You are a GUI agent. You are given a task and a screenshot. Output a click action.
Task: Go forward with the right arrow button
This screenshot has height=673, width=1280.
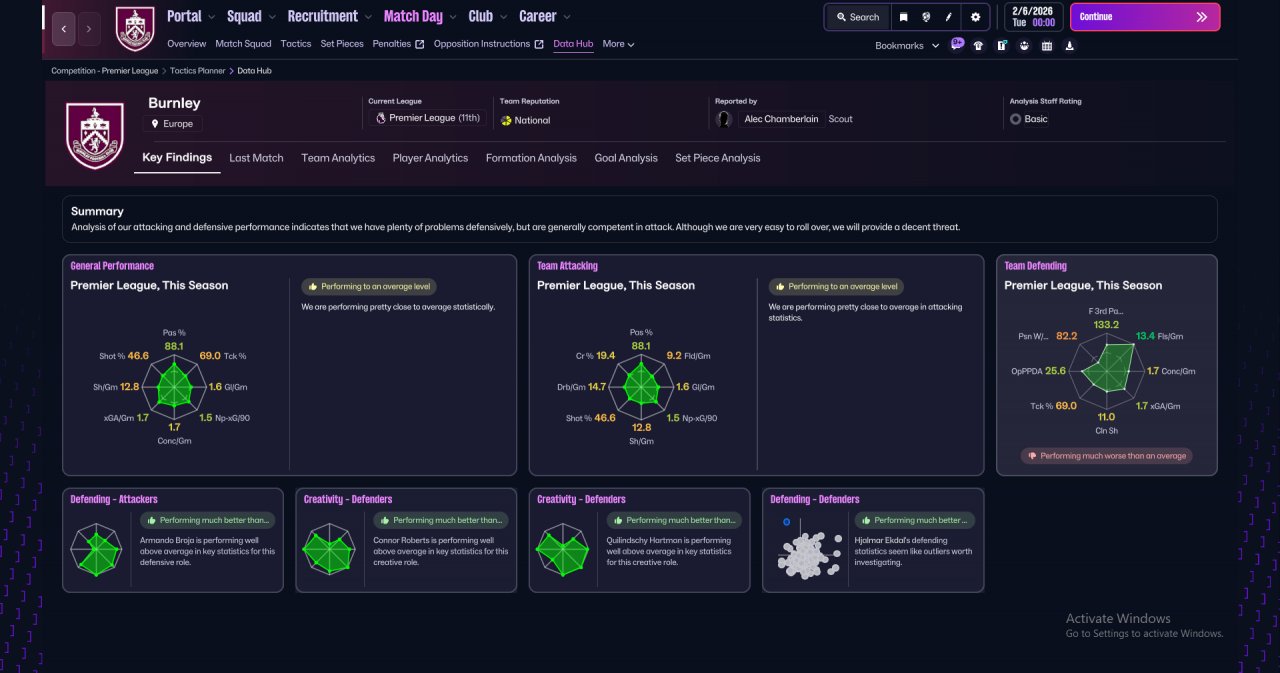[89, 29]
